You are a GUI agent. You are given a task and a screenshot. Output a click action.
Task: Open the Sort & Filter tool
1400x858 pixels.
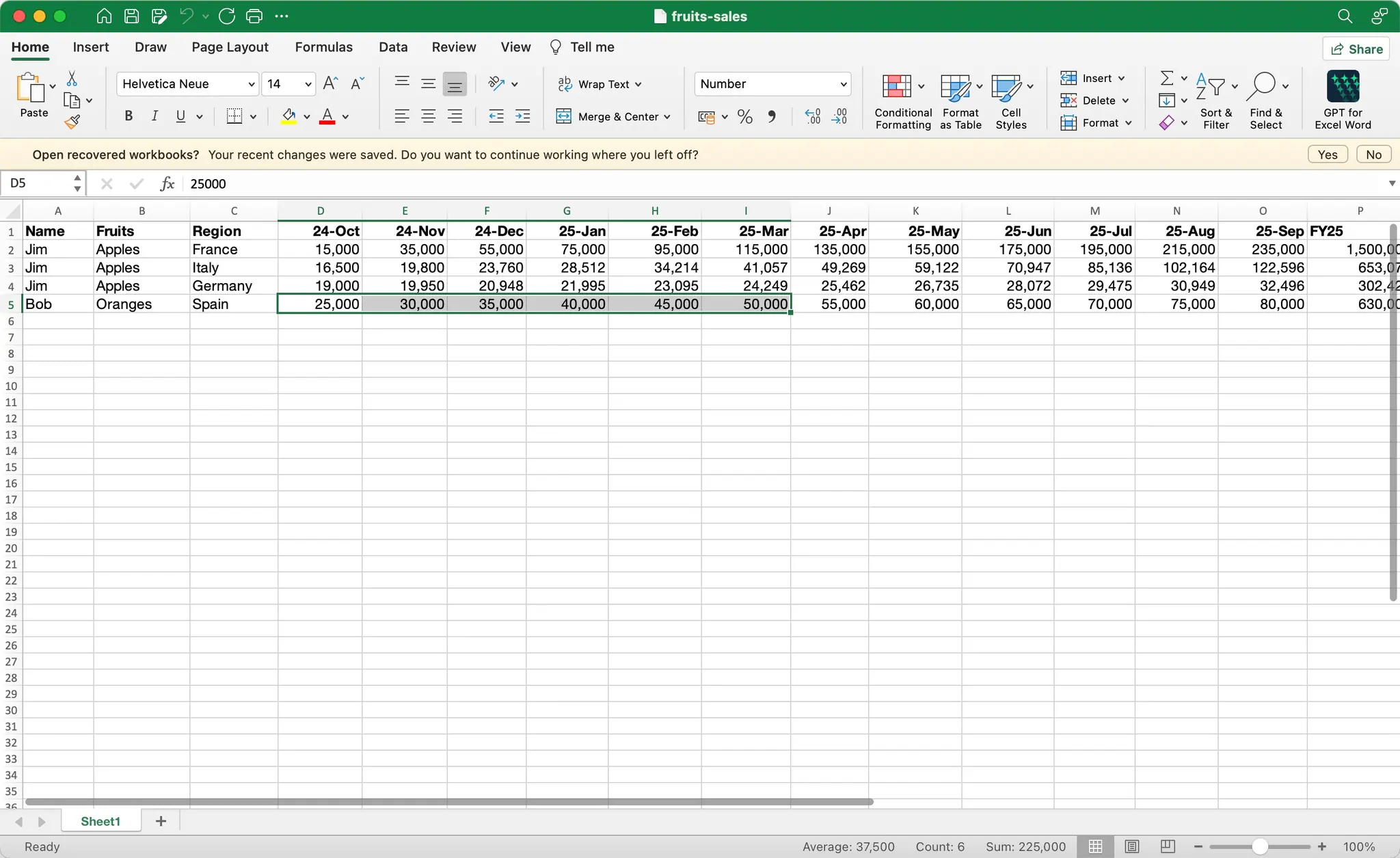point(1216,100)
